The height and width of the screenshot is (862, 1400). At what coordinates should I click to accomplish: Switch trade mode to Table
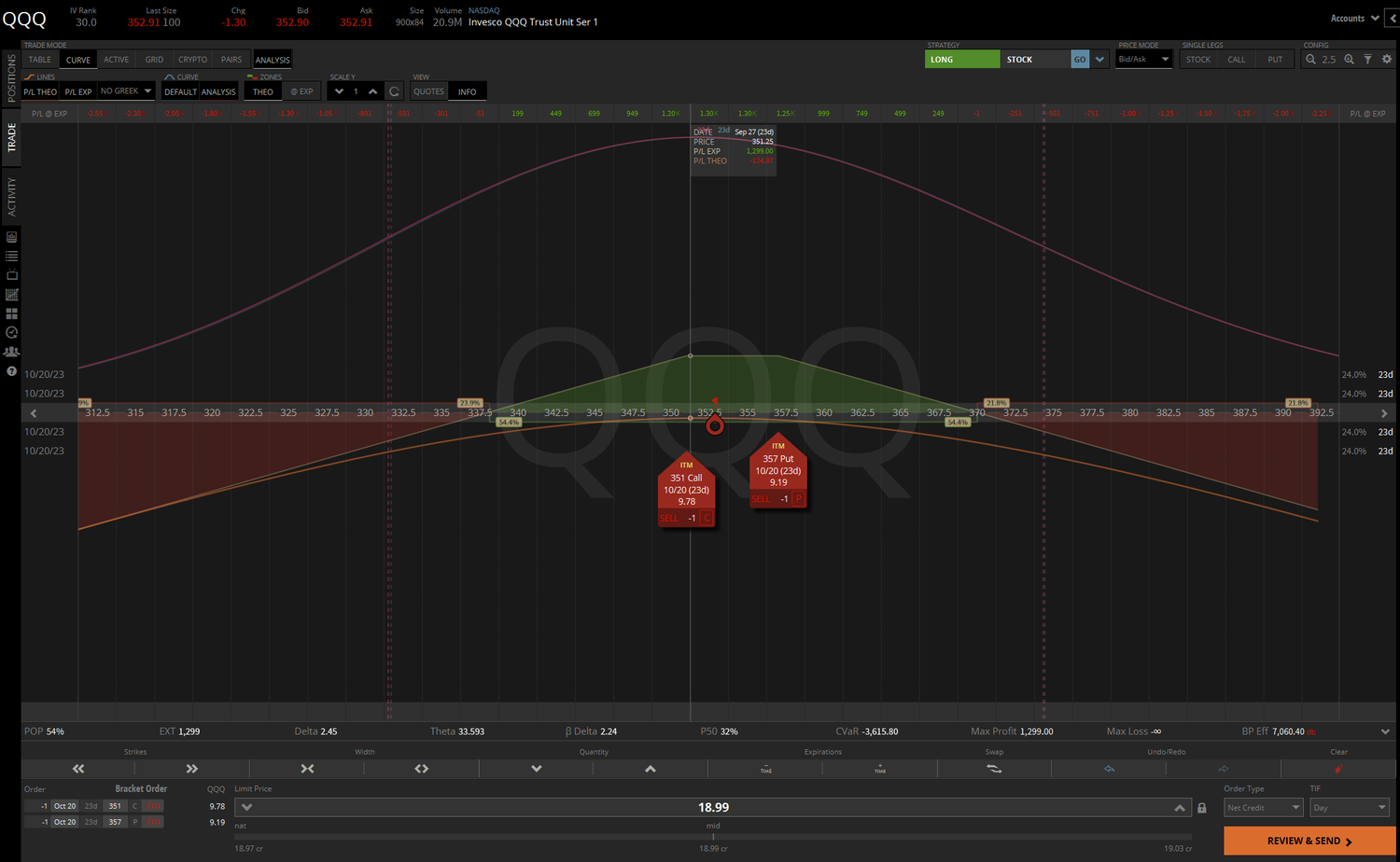pos(40,60)
